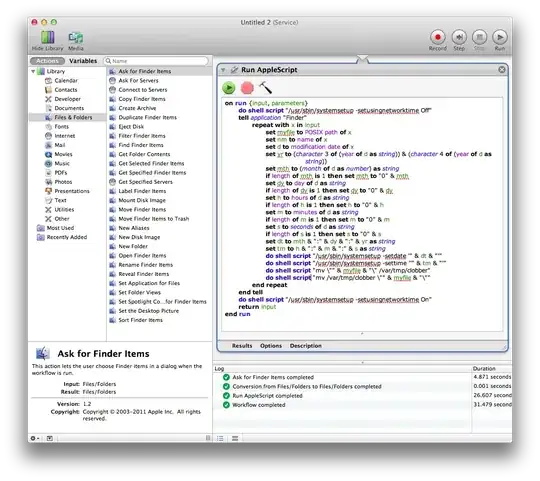Screen dimensions: 540x481
Task: Select Movies category
Action: tap(63, 154)
